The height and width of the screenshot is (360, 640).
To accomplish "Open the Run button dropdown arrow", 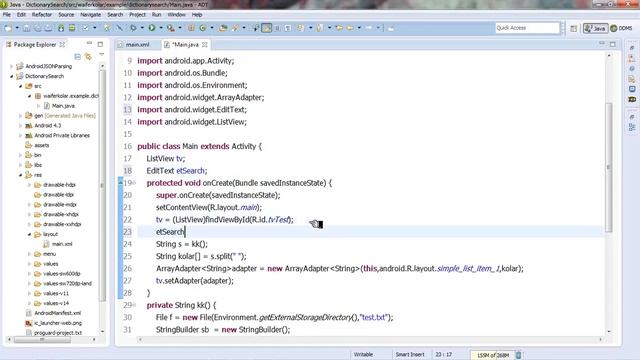I will coord(160,28).
